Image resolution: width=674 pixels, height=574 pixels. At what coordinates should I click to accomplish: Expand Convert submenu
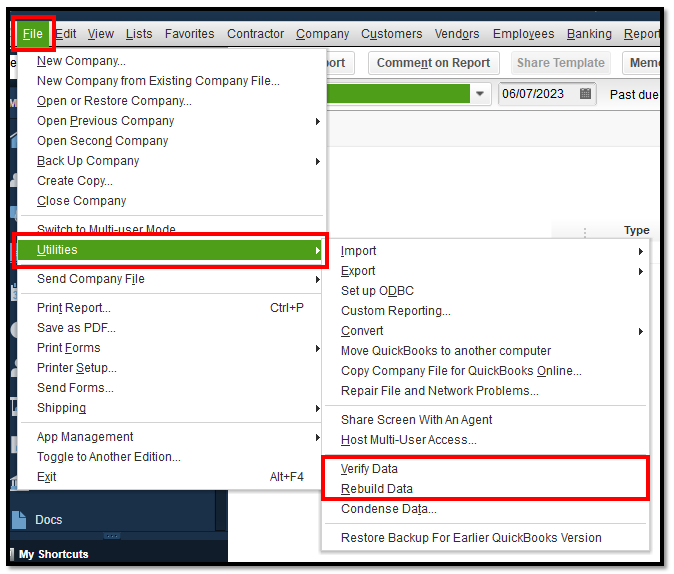pos(486,331)
